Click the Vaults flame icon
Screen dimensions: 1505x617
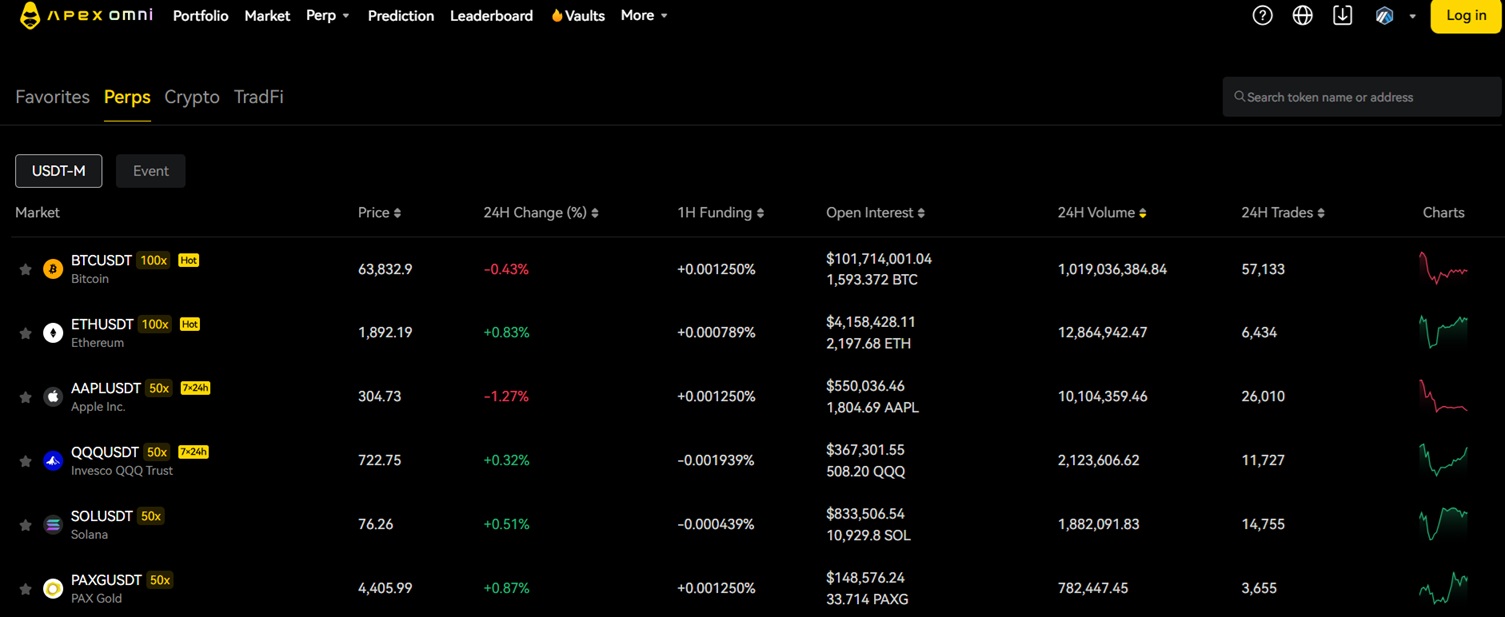[x=557, y=16]
